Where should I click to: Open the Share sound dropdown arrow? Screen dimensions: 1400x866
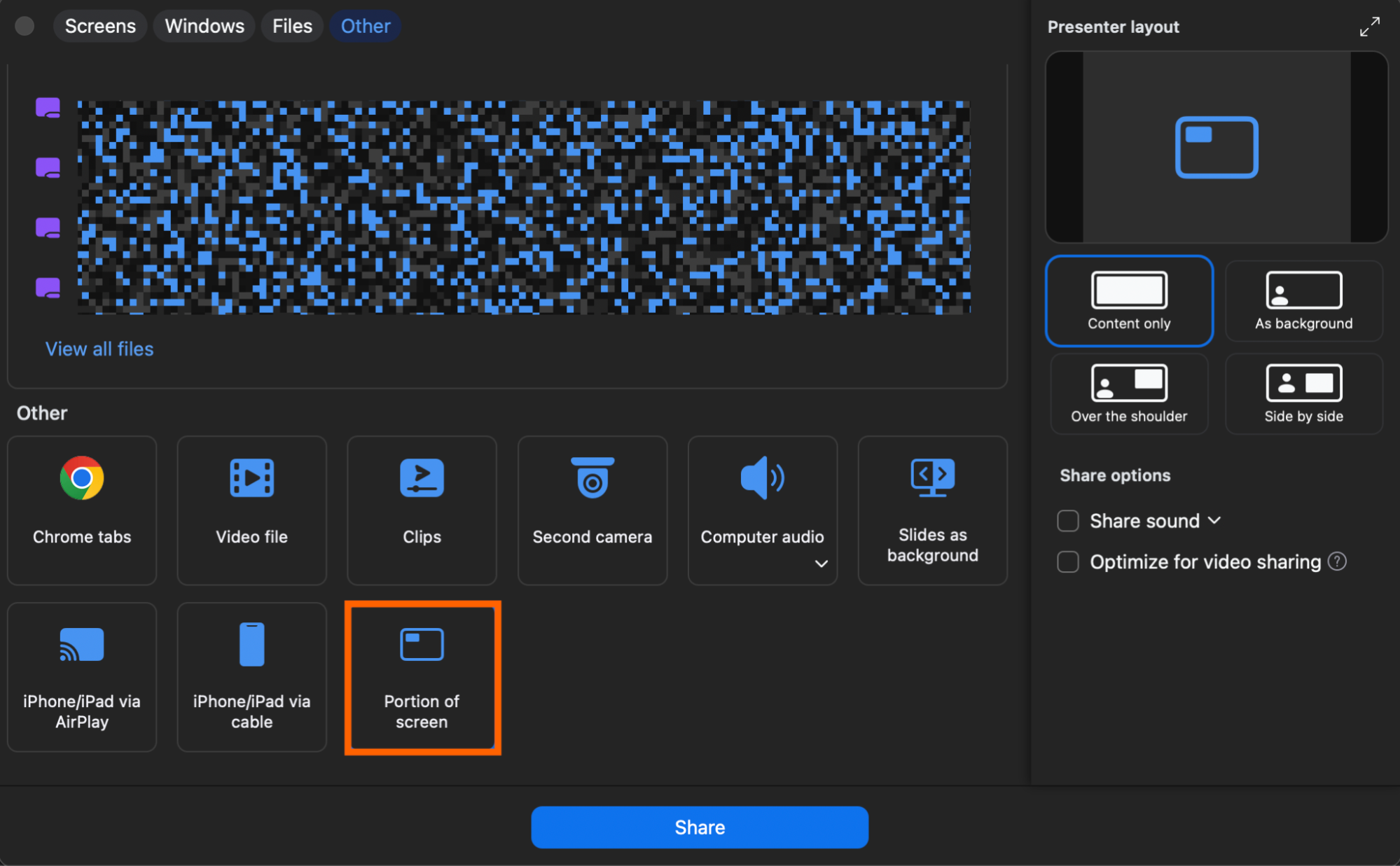pyautogui.click(x=1214, y=520)
